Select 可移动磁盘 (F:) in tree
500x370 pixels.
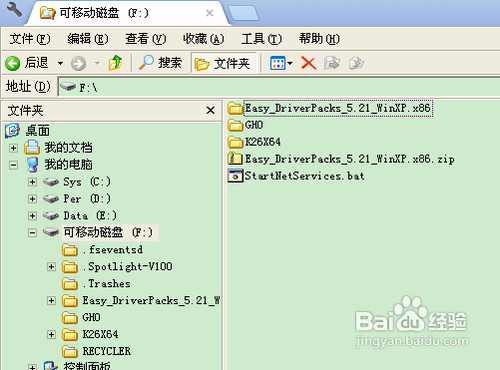click(110, 232)
